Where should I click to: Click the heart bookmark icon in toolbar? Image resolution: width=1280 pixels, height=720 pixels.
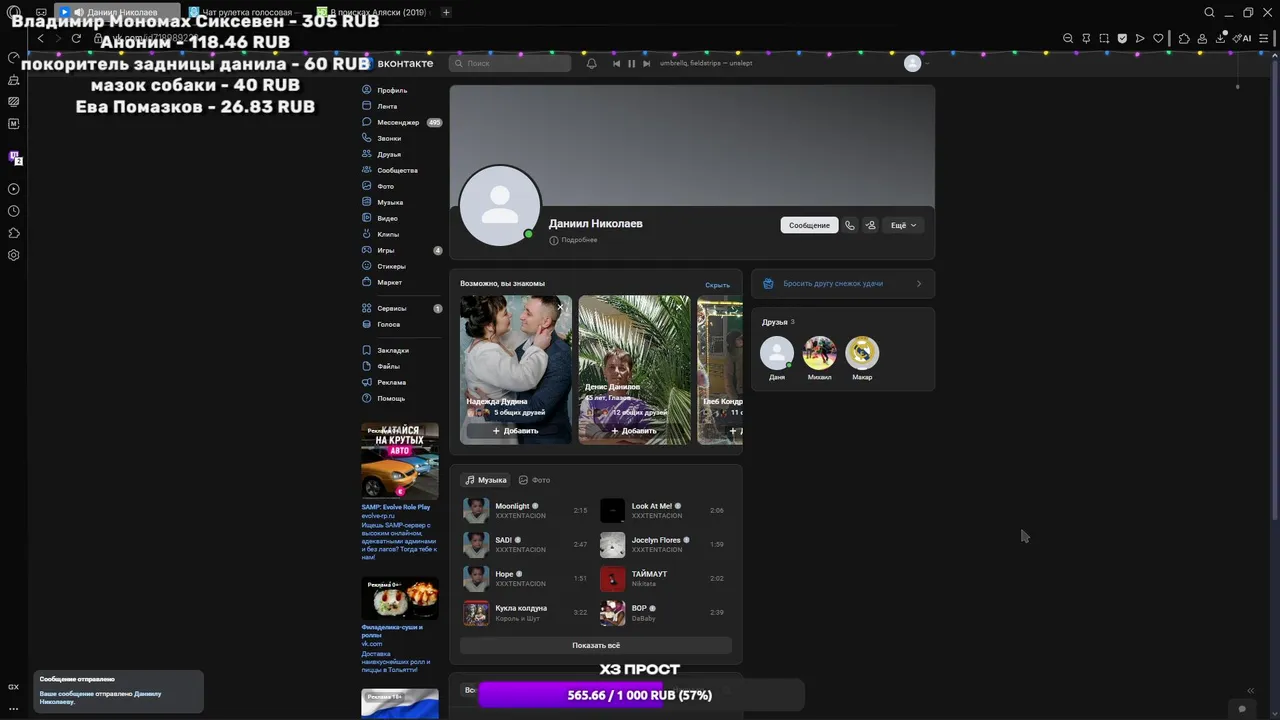[1158, 38]
